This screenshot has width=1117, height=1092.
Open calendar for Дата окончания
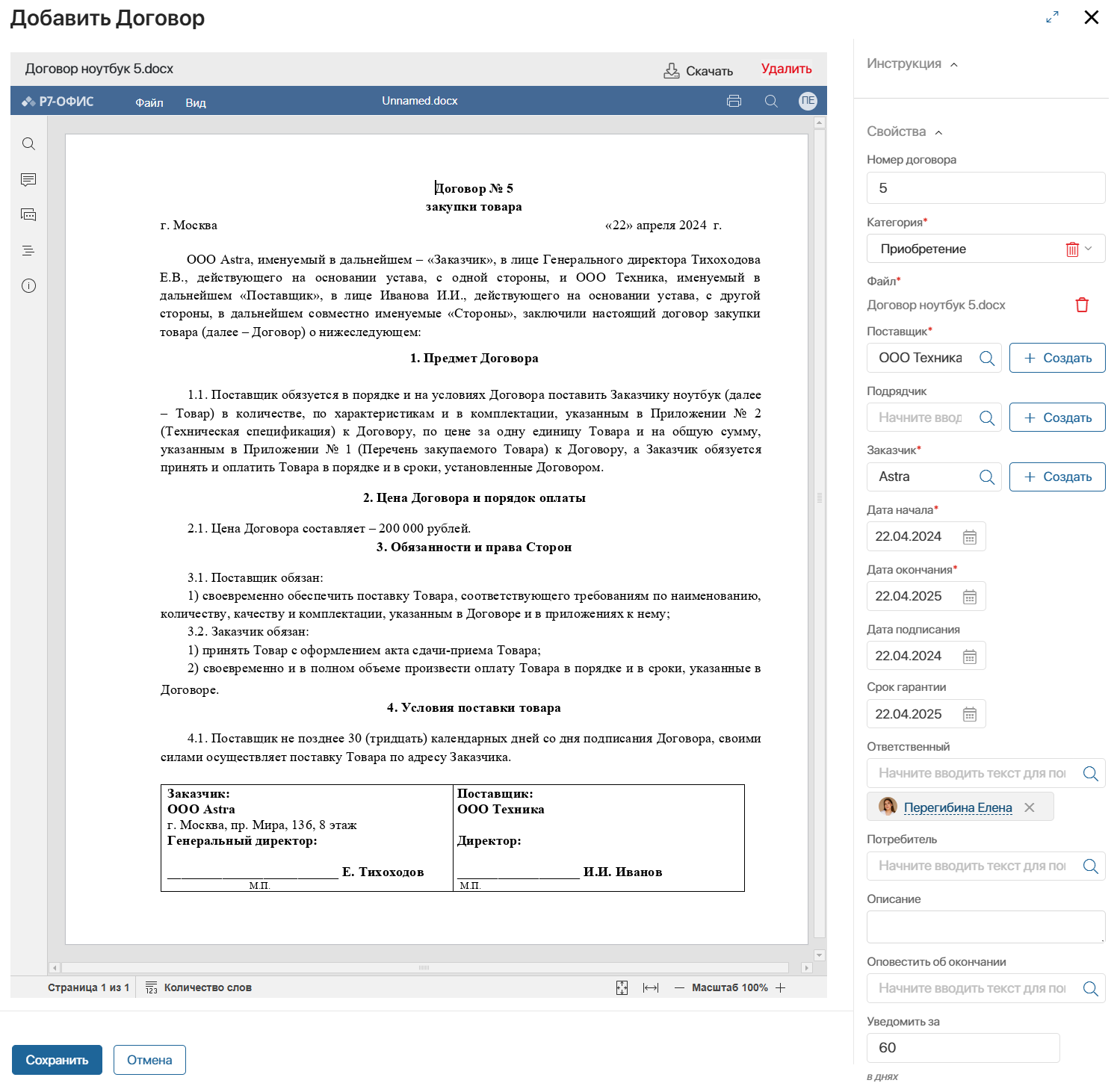point(970,597)
